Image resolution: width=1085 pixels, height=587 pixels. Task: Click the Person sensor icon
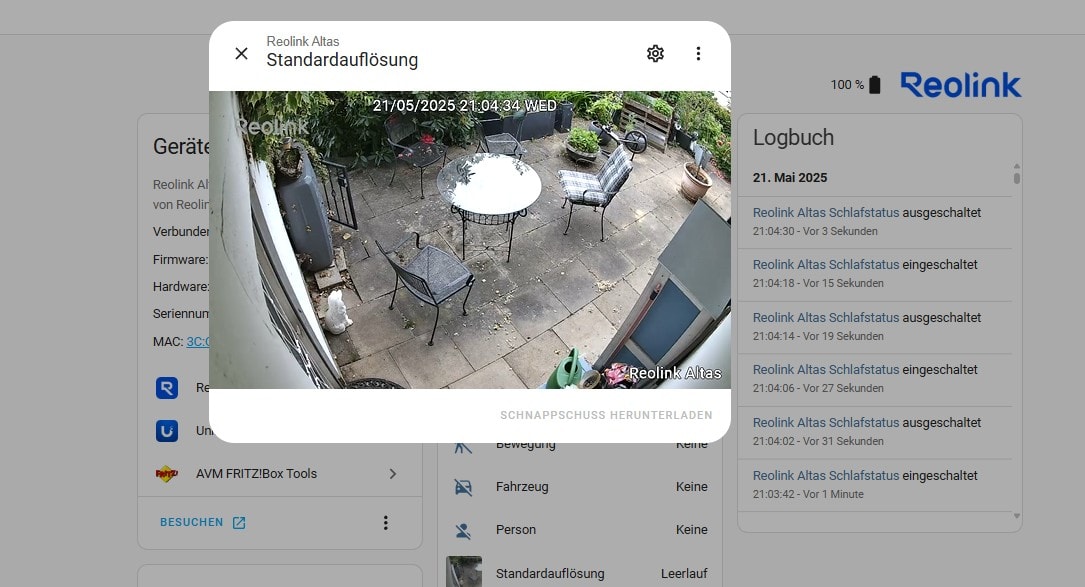point(463,530)
